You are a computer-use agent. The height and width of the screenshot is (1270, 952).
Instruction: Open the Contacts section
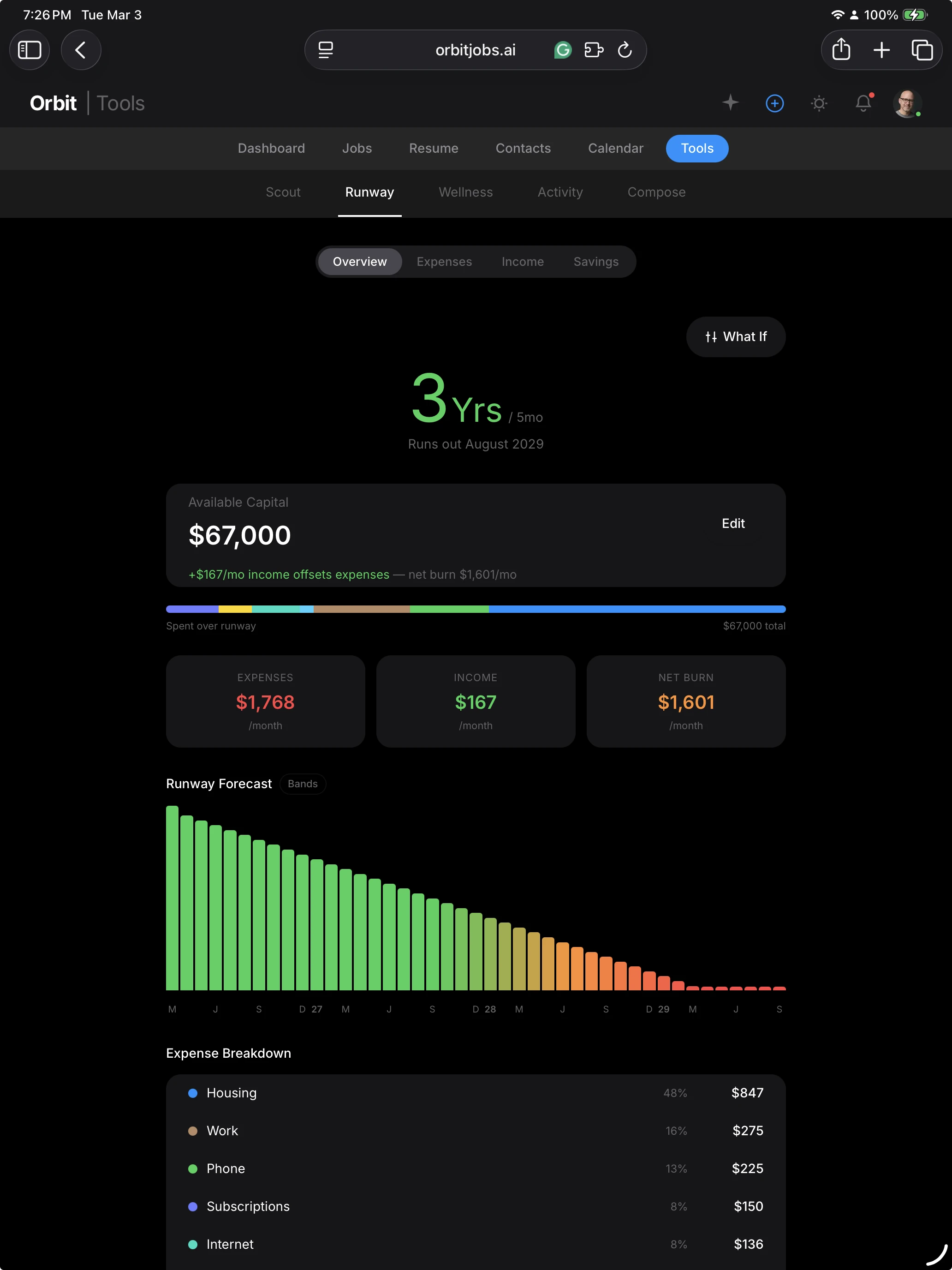pos(522,148)
